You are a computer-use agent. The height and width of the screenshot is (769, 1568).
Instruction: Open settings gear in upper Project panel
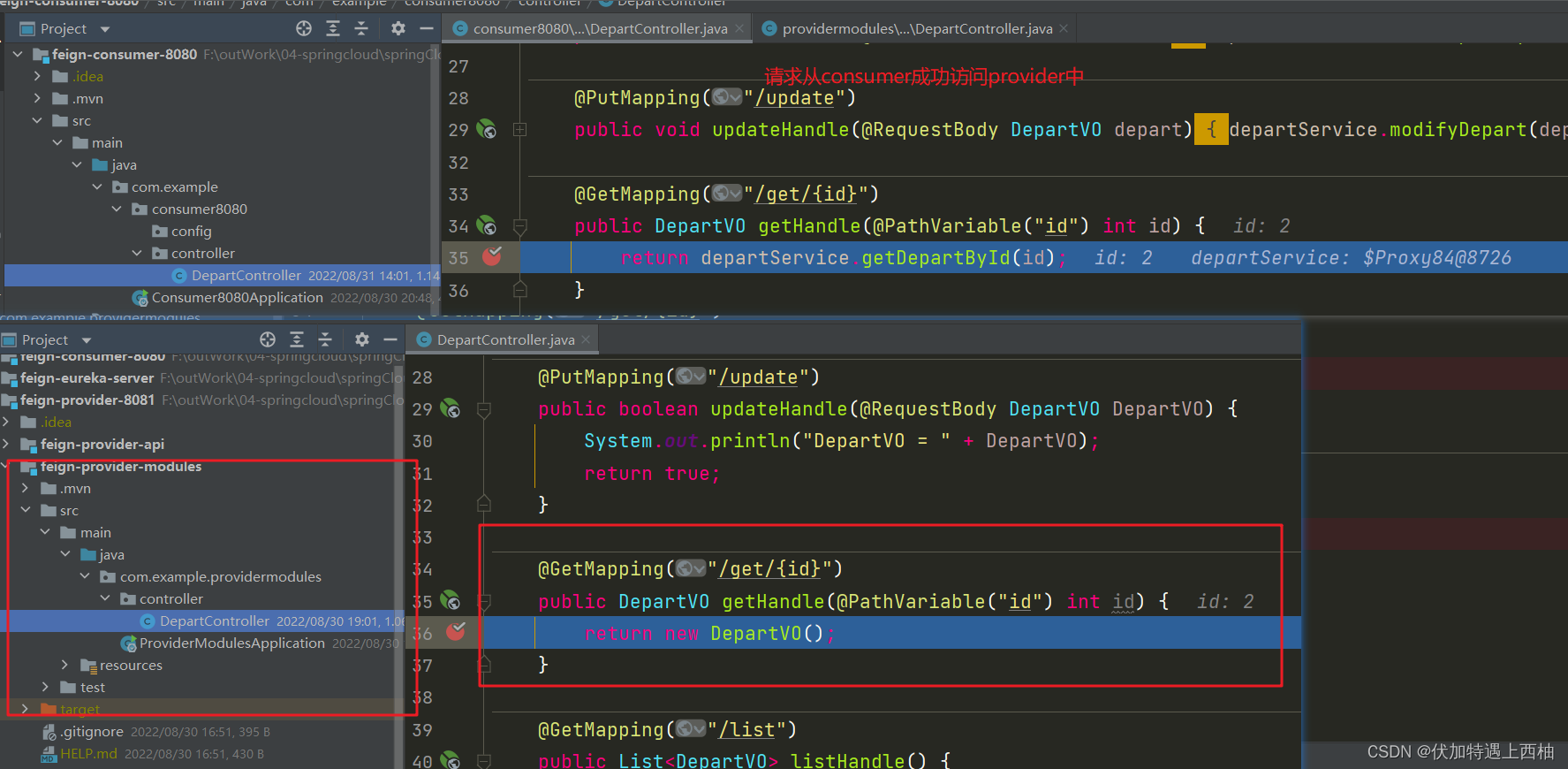pyautogui.click(x=398, y=28)
